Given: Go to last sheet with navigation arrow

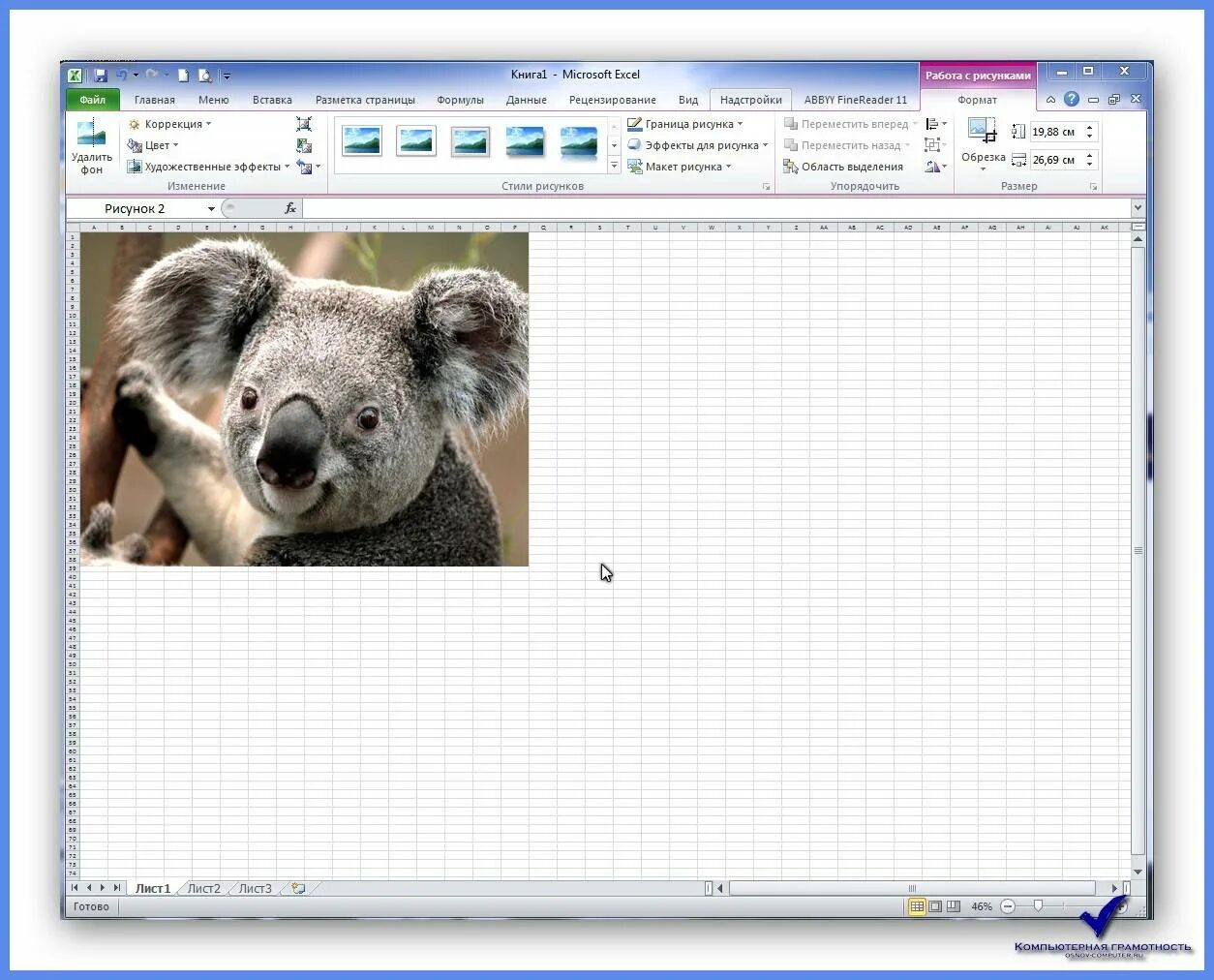Looking at the screenshot, I should 116,888.
